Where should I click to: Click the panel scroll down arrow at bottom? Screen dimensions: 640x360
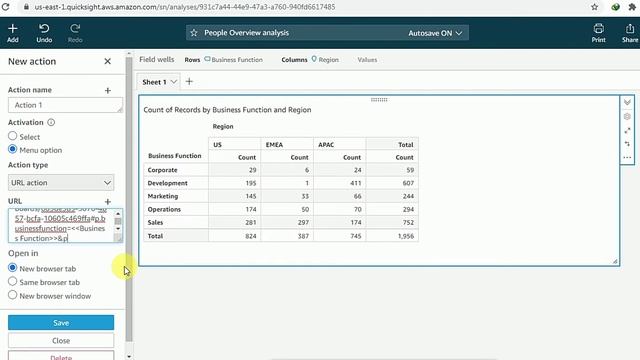coord(129,356)
